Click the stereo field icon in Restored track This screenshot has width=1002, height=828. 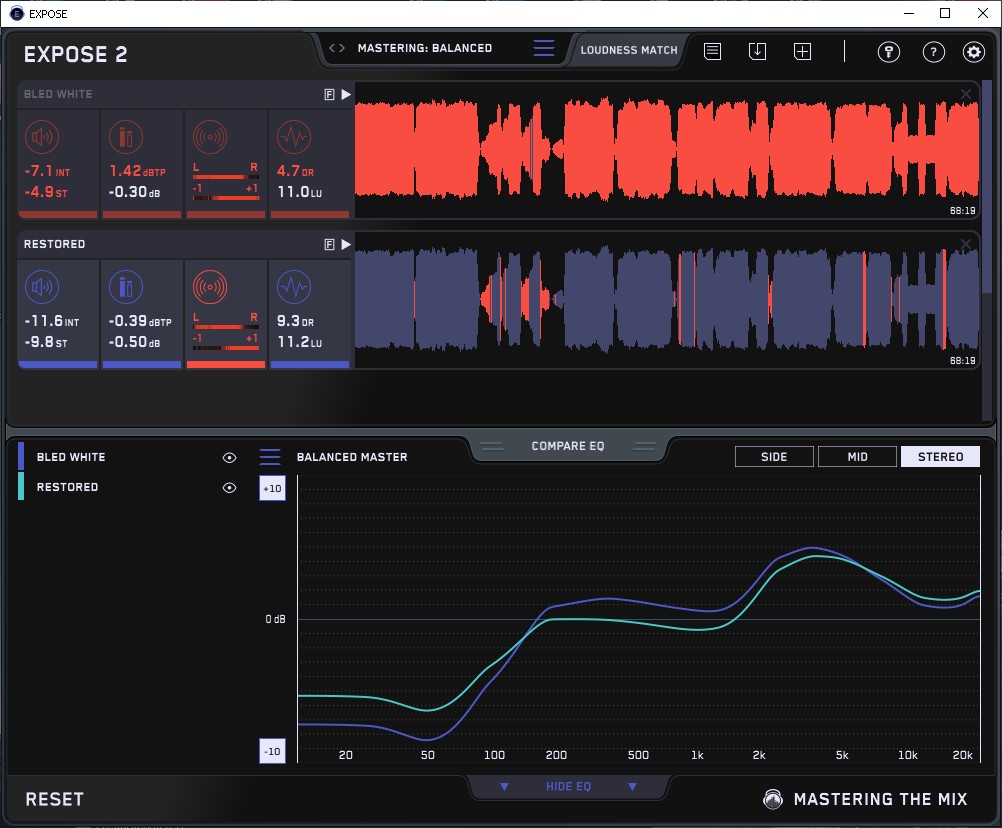[210, 287]
